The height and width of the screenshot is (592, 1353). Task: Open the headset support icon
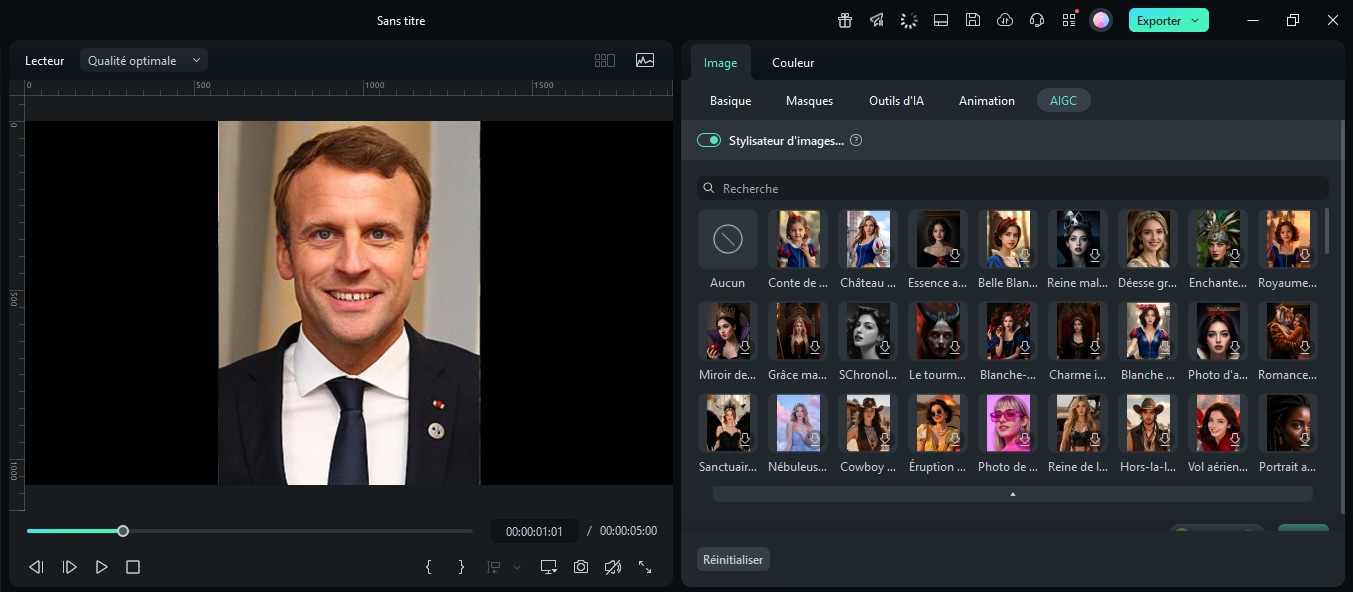1037,20
